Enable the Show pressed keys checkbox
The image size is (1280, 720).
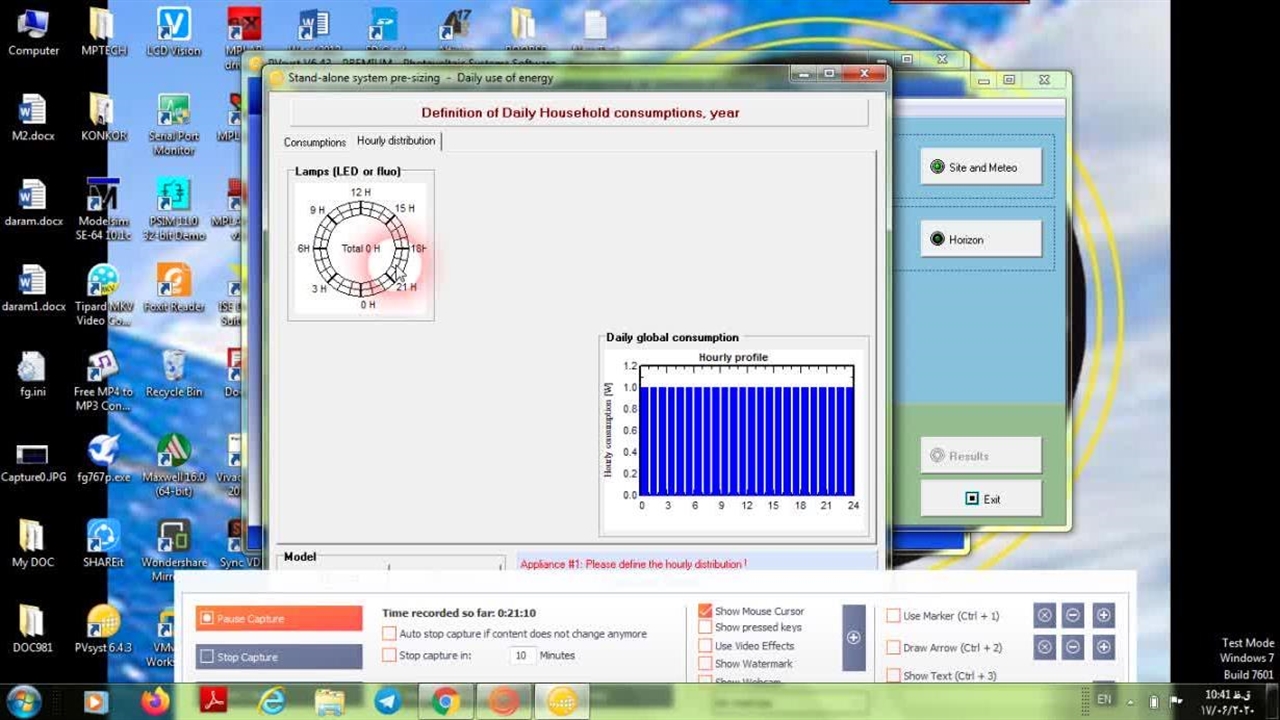pyautogui.click(x=706, y=628)
